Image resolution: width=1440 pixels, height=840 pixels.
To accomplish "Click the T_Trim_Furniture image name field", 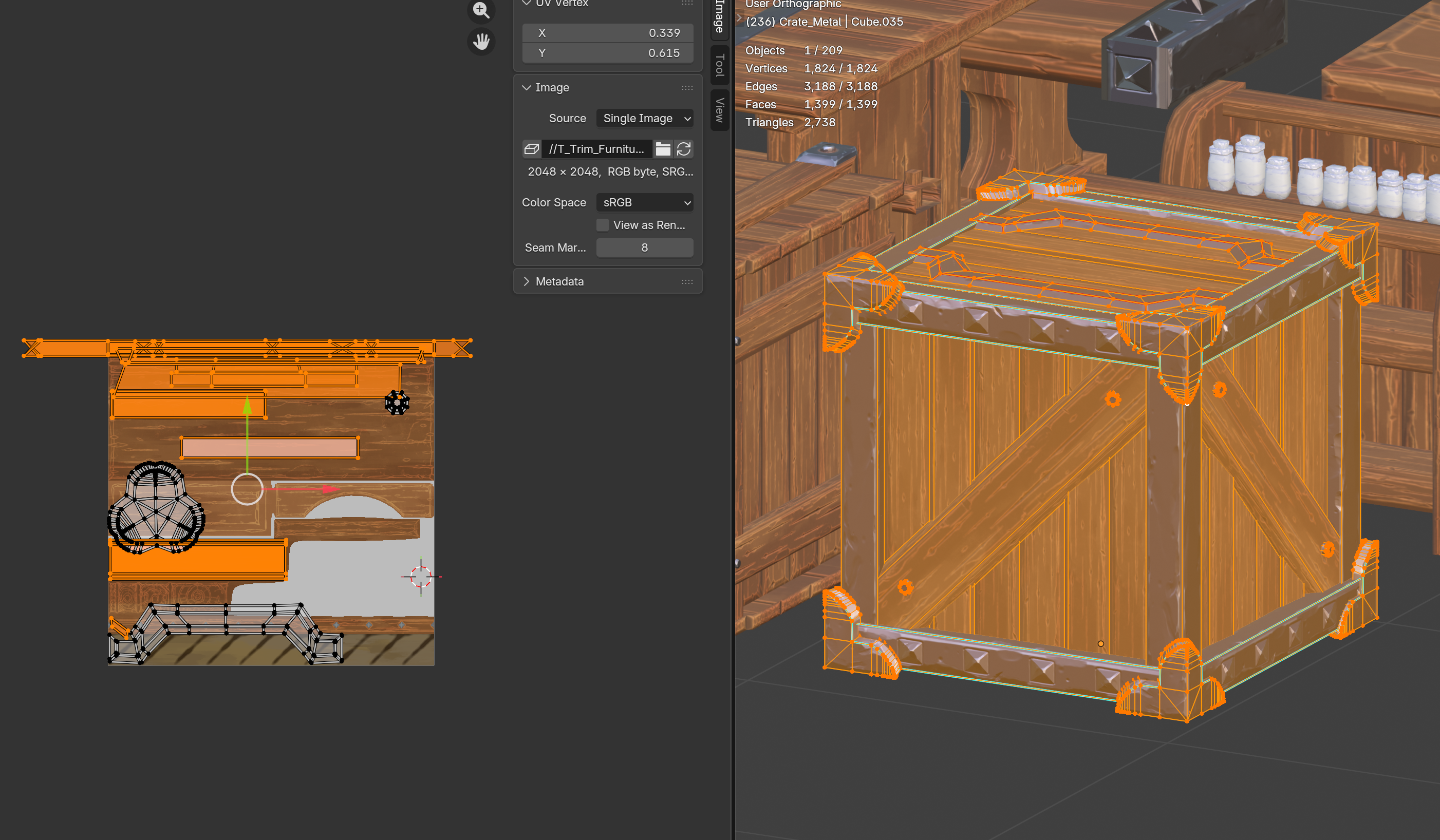I will pyautogui.click(x=596, y=149).
